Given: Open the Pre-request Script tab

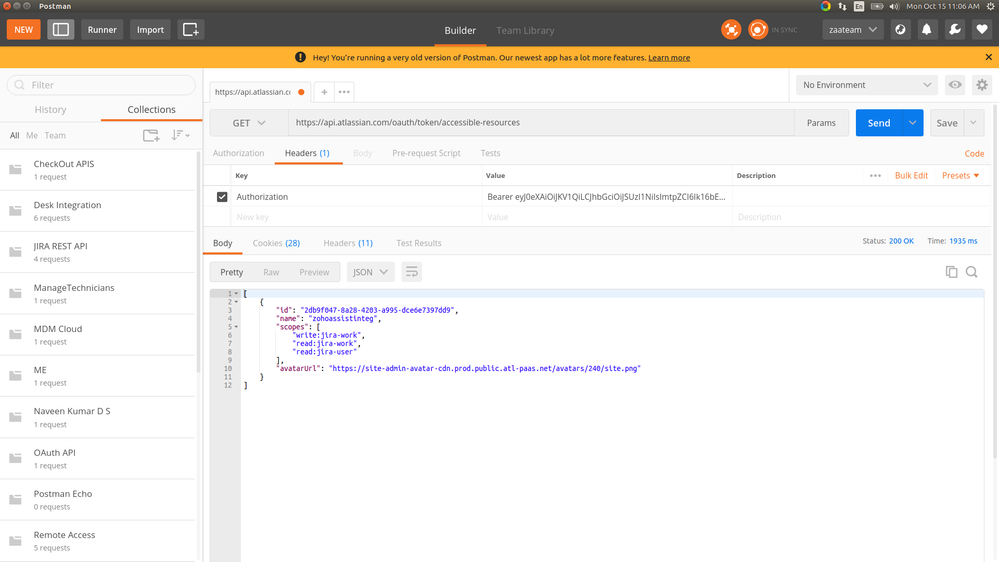Looking at the screenshot, I should pyautogui.click(x=426, y=154).
